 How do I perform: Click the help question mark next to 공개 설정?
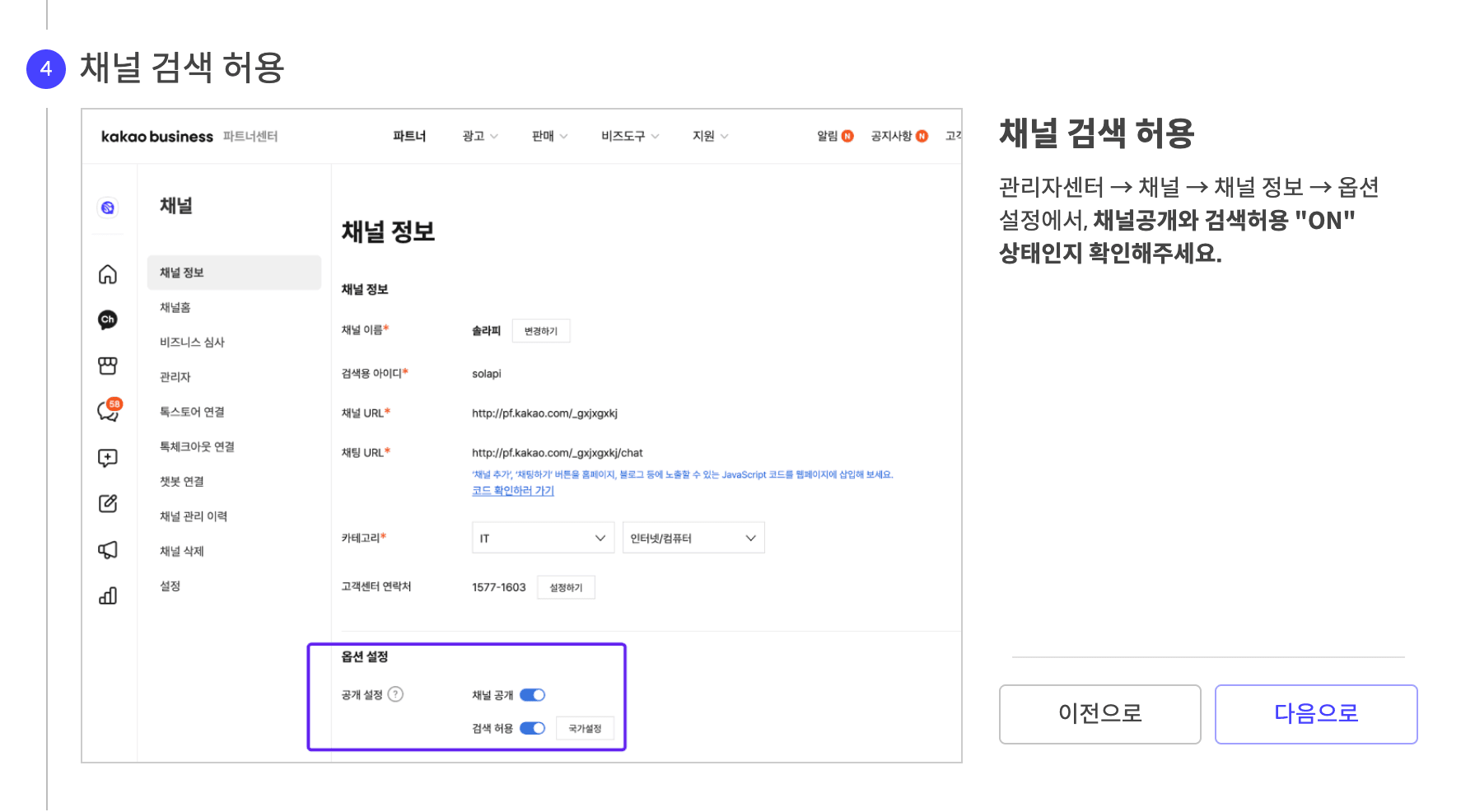click(x=396, y=694)
